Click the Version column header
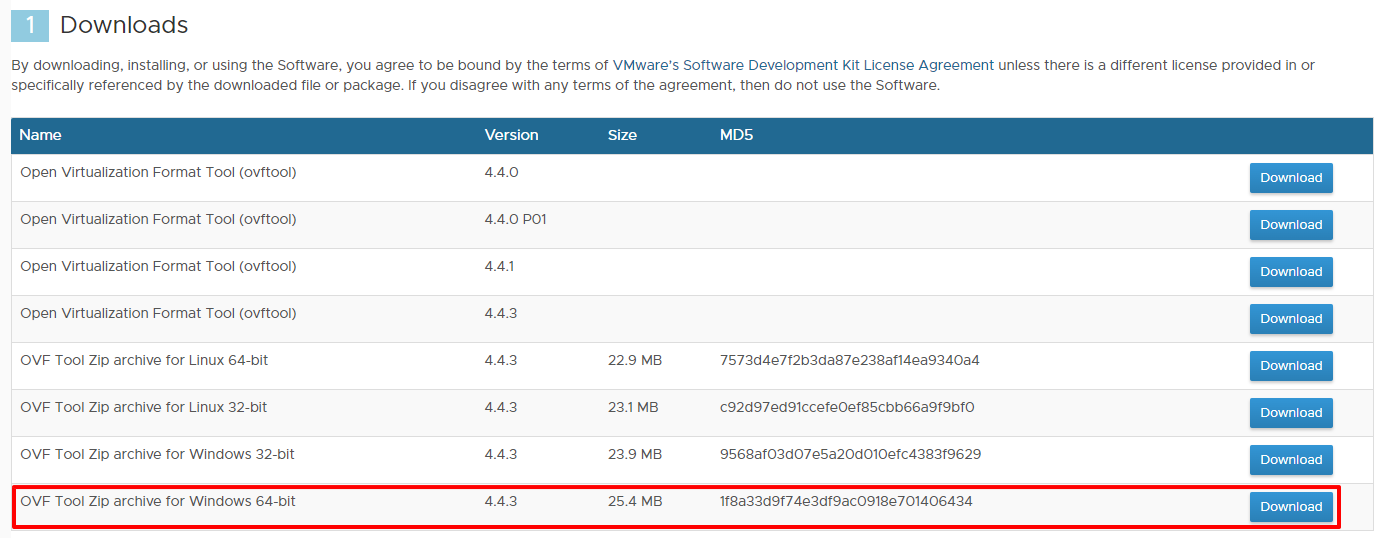This screenshot has width=1384, height=538. [512, 135]
